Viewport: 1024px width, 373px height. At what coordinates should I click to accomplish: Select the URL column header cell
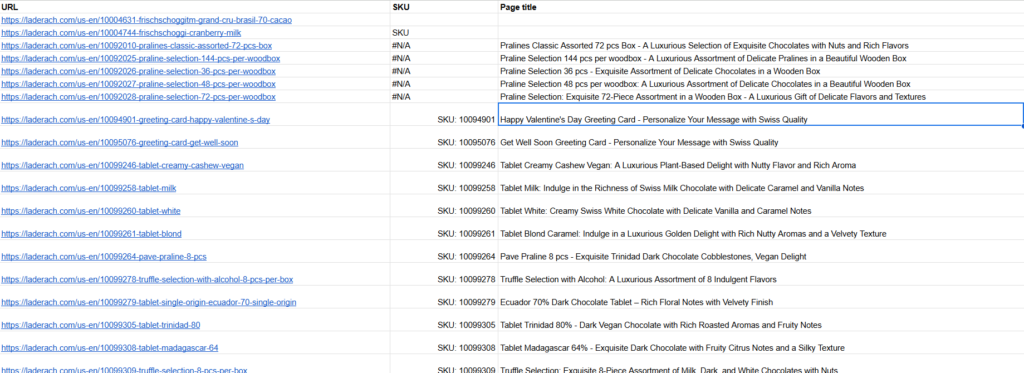click(195, 7)
